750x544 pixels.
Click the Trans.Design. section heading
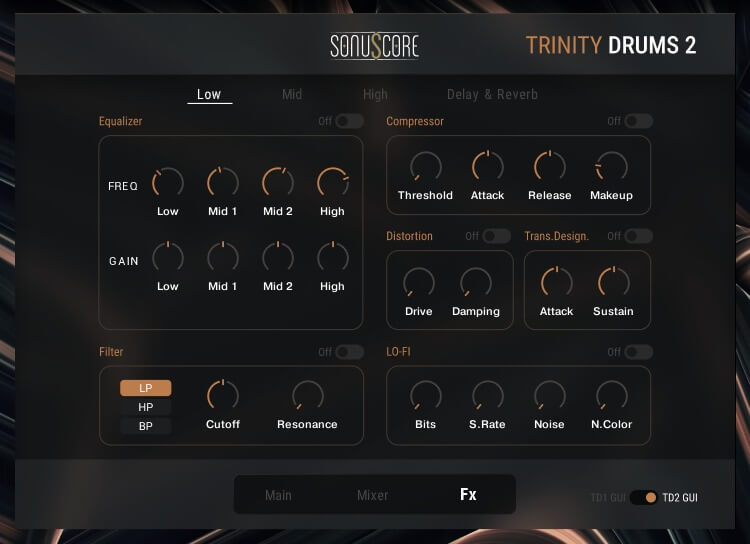pyautogui.click(x=557, y=236)
